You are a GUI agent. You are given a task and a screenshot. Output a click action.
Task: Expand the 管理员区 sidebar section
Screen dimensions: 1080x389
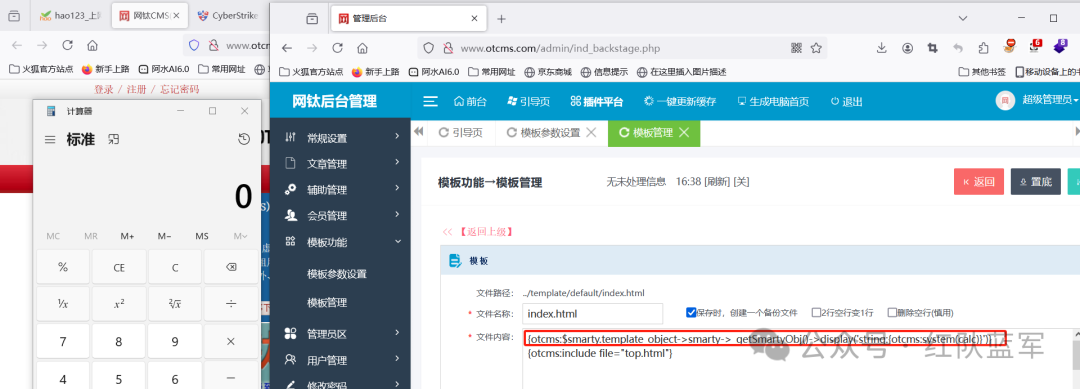[x=340, y=334]
